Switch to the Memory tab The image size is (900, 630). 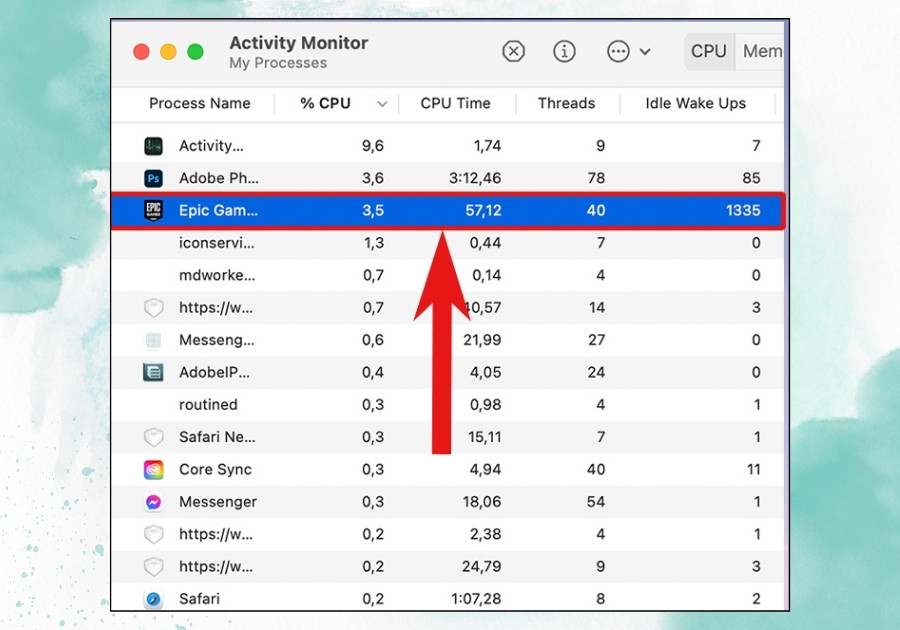coord(761,51)
